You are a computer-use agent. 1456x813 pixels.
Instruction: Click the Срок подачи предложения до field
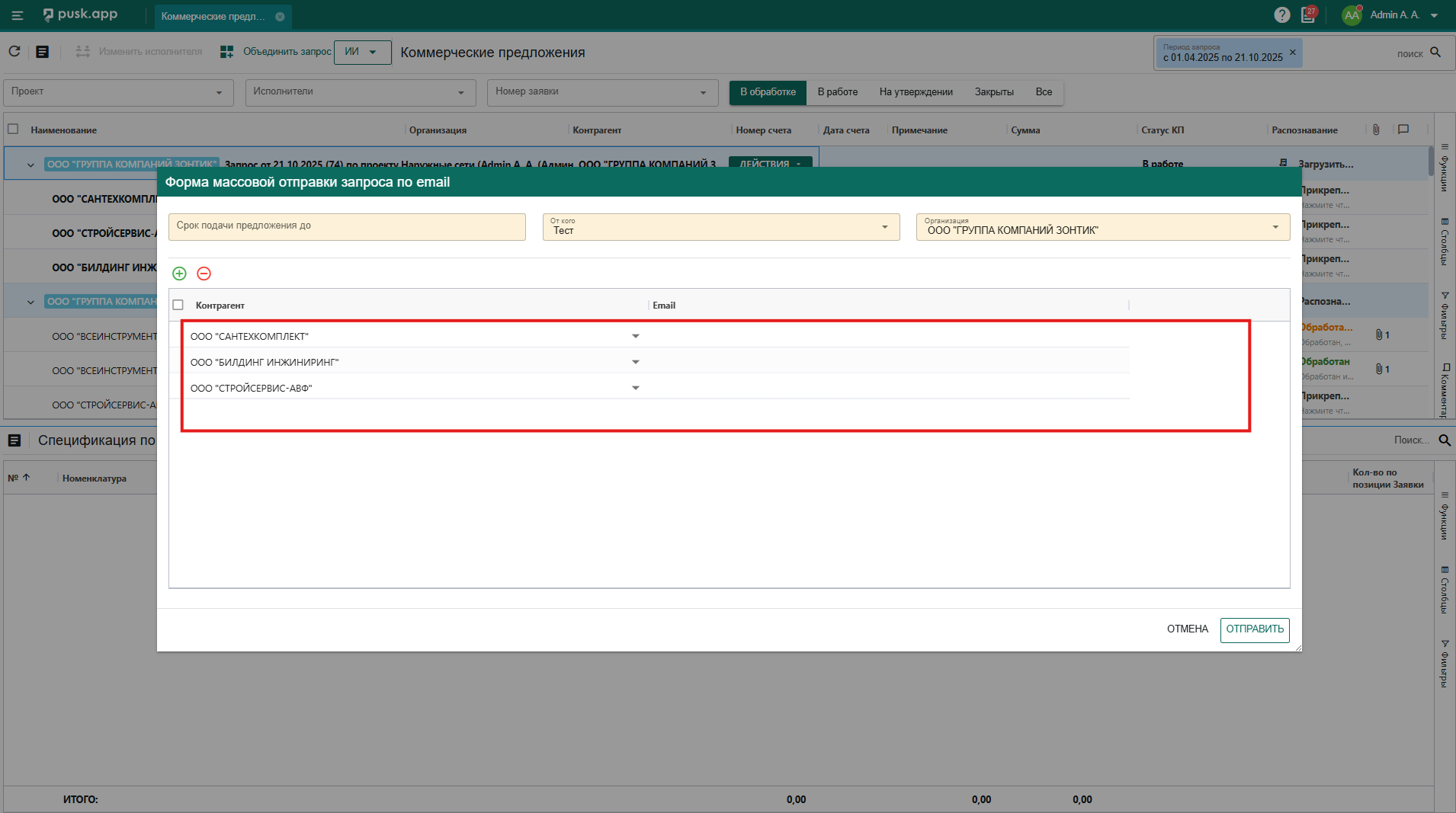347,227
